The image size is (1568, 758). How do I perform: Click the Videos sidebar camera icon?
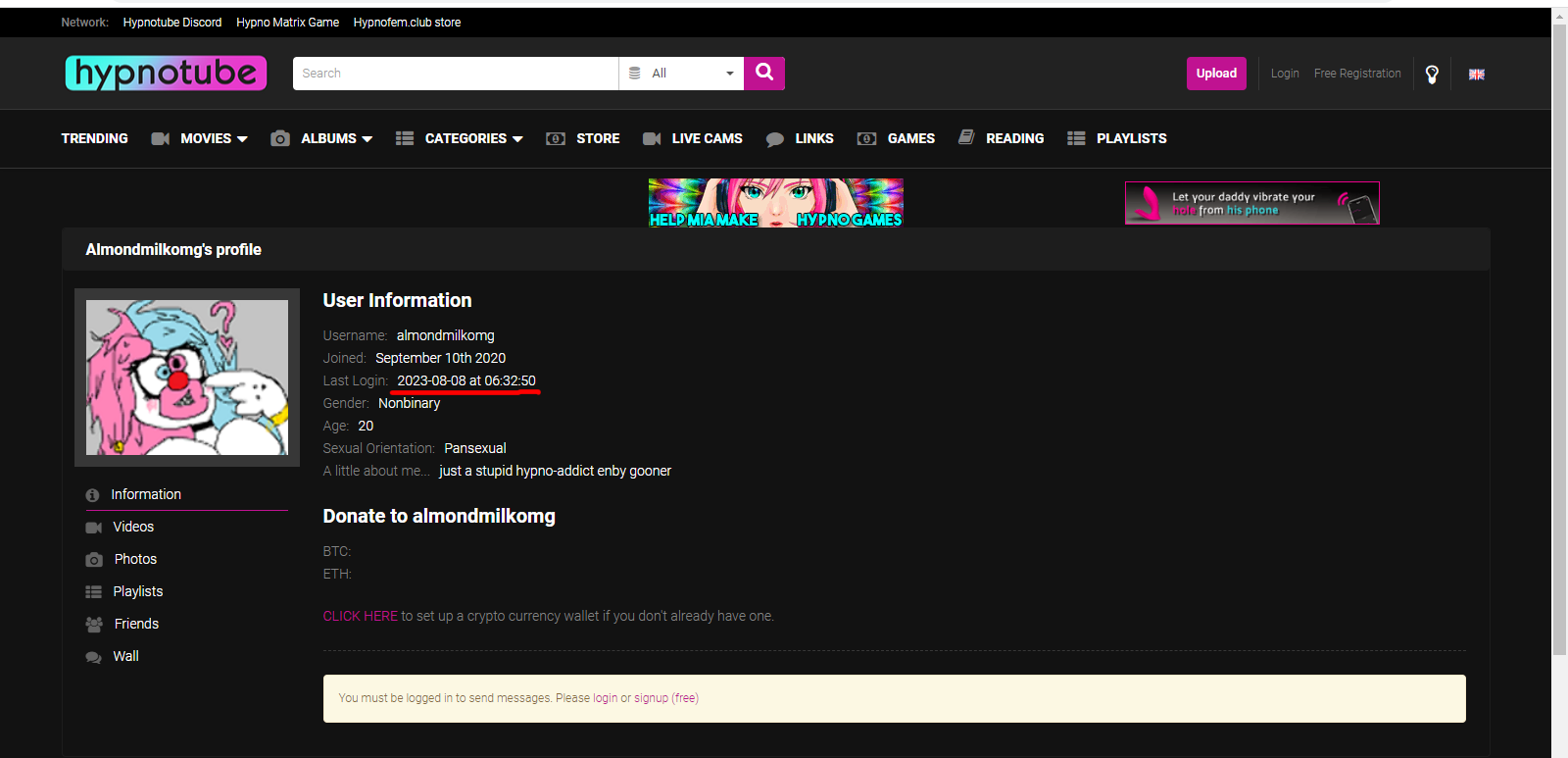coord(94,528)
